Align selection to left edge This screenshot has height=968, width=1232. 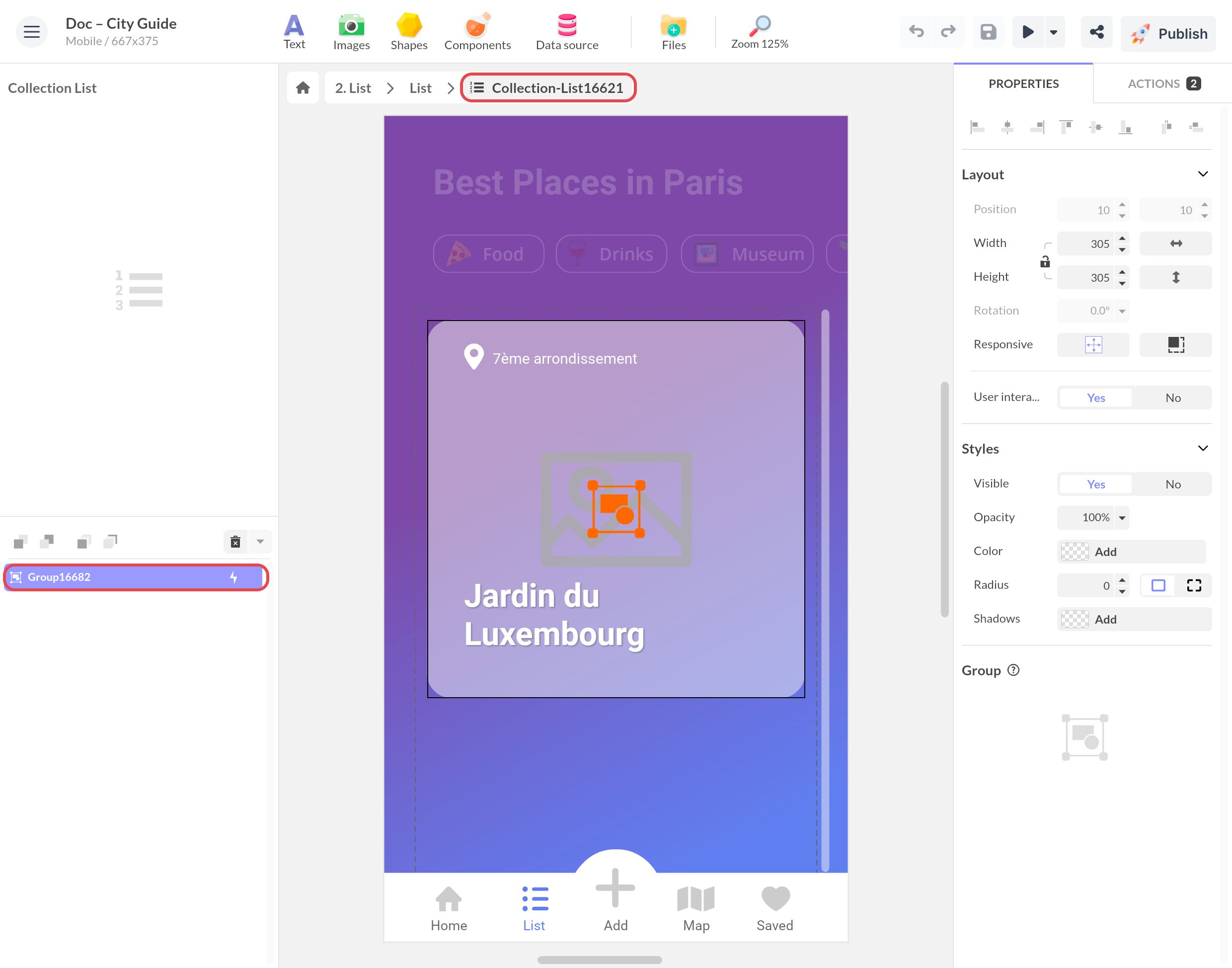(x=977, y=127)
